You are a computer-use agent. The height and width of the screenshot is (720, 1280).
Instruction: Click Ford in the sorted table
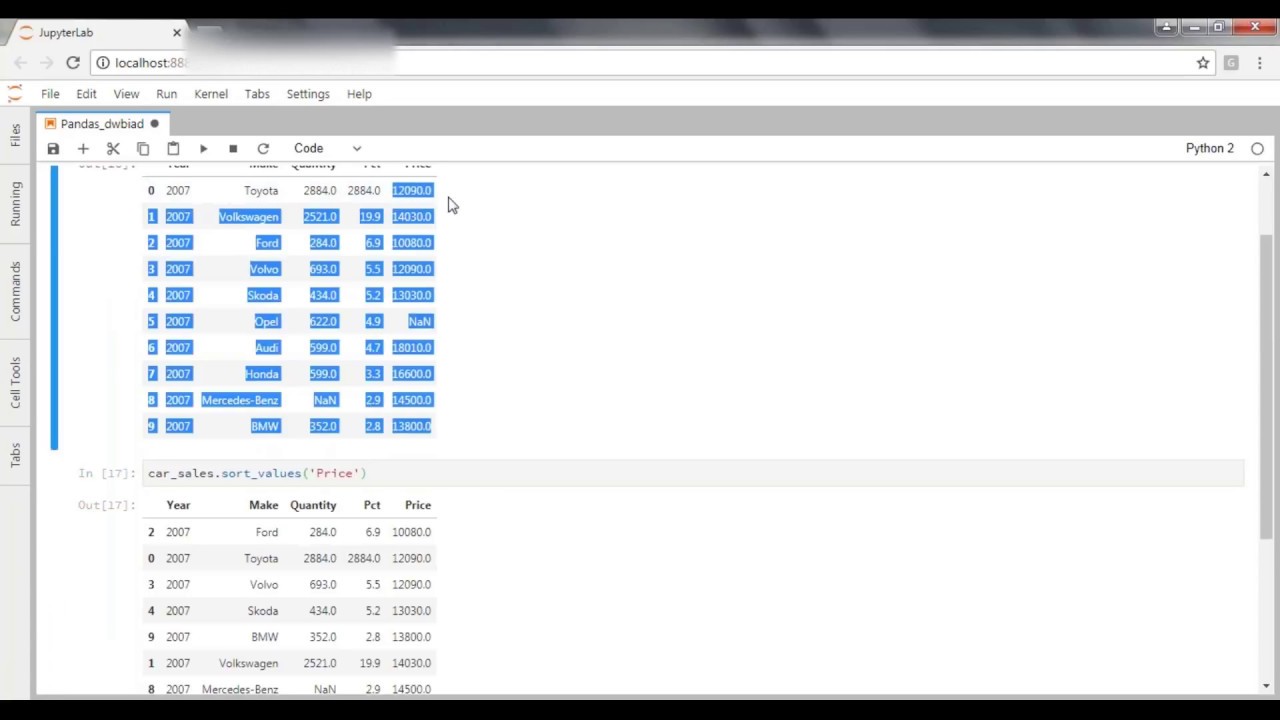coord(266,532)
